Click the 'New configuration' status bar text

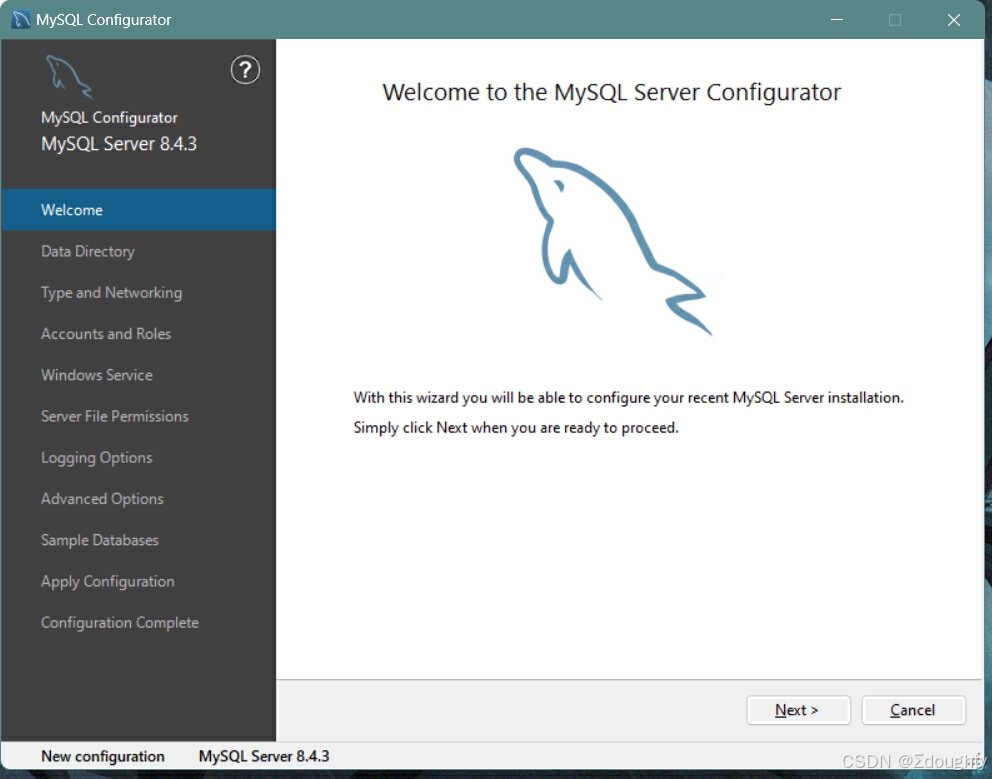(102, 756)
